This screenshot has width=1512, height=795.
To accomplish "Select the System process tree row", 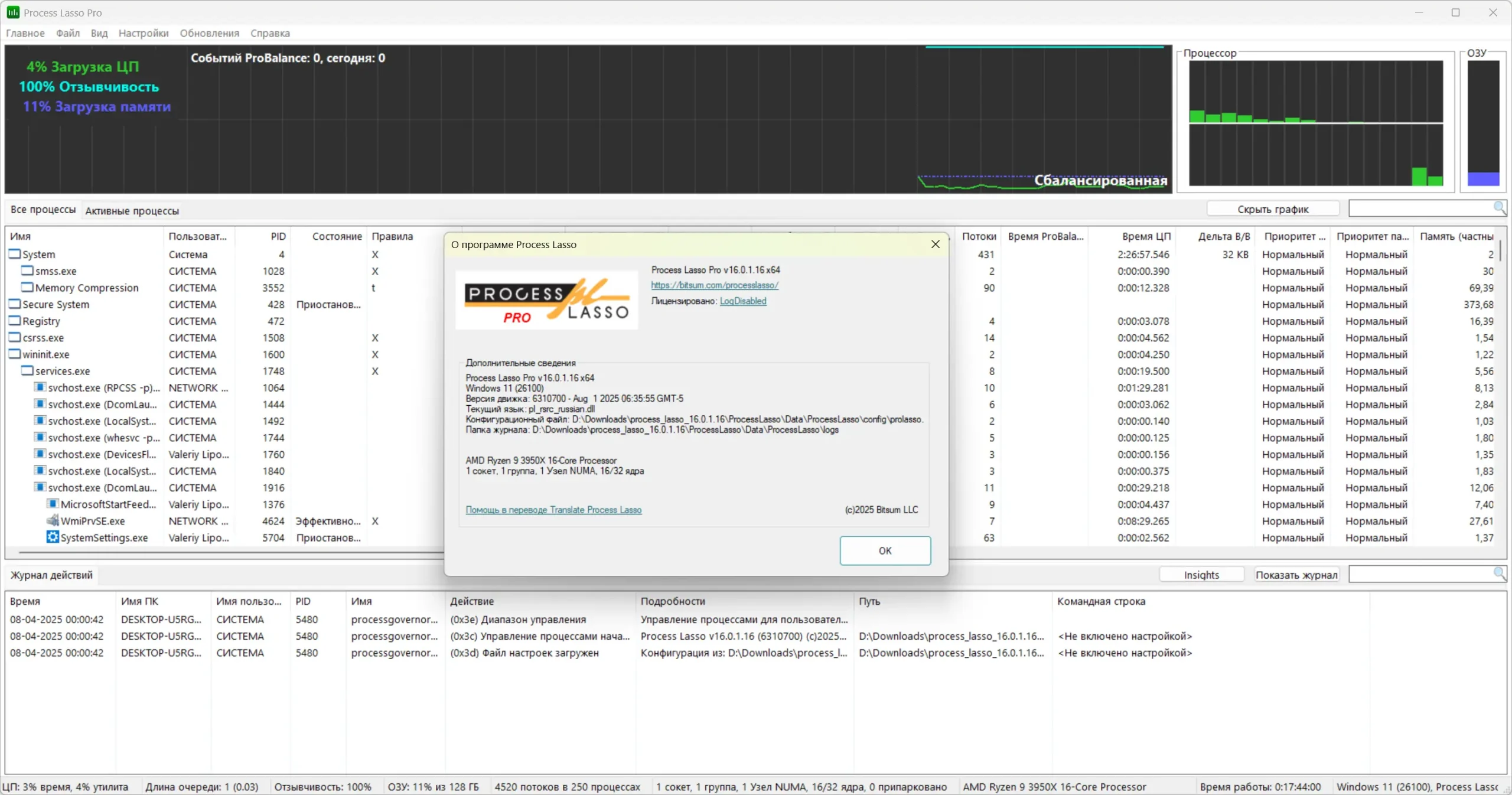I will pos(39,254).
